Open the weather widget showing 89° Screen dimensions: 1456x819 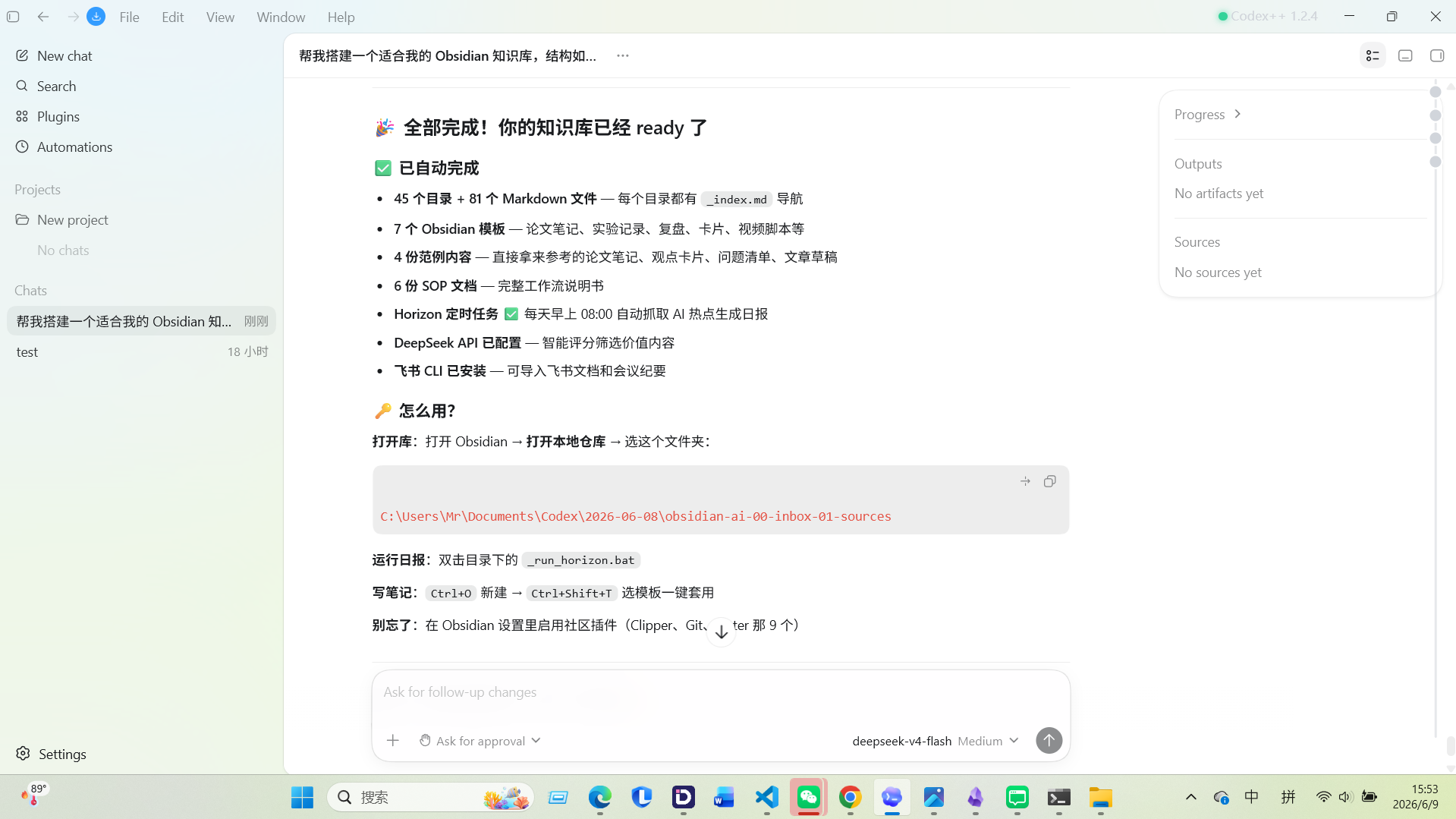pyautogui.click(x=34, y=794)
